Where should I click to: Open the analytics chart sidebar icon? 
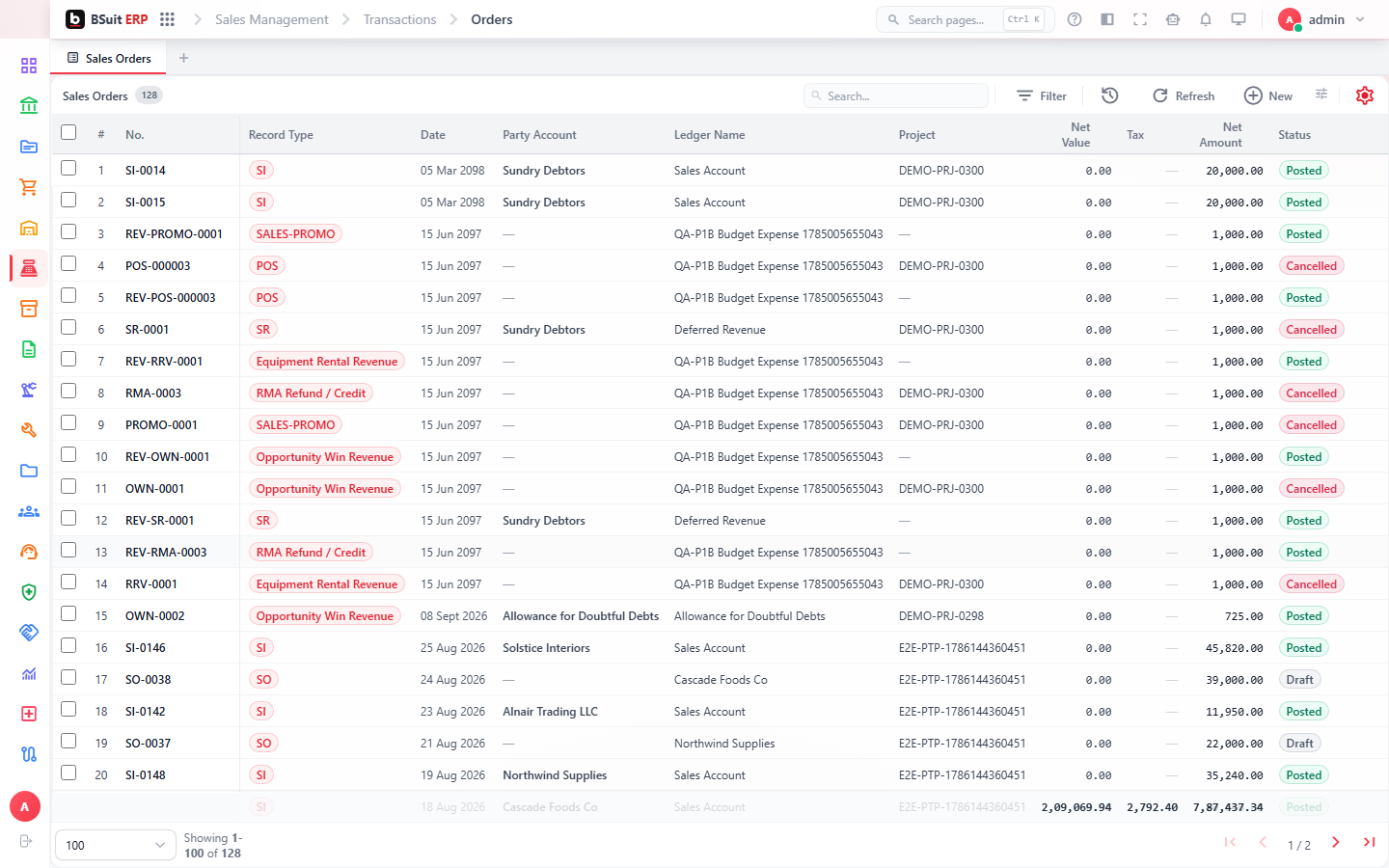29,673
